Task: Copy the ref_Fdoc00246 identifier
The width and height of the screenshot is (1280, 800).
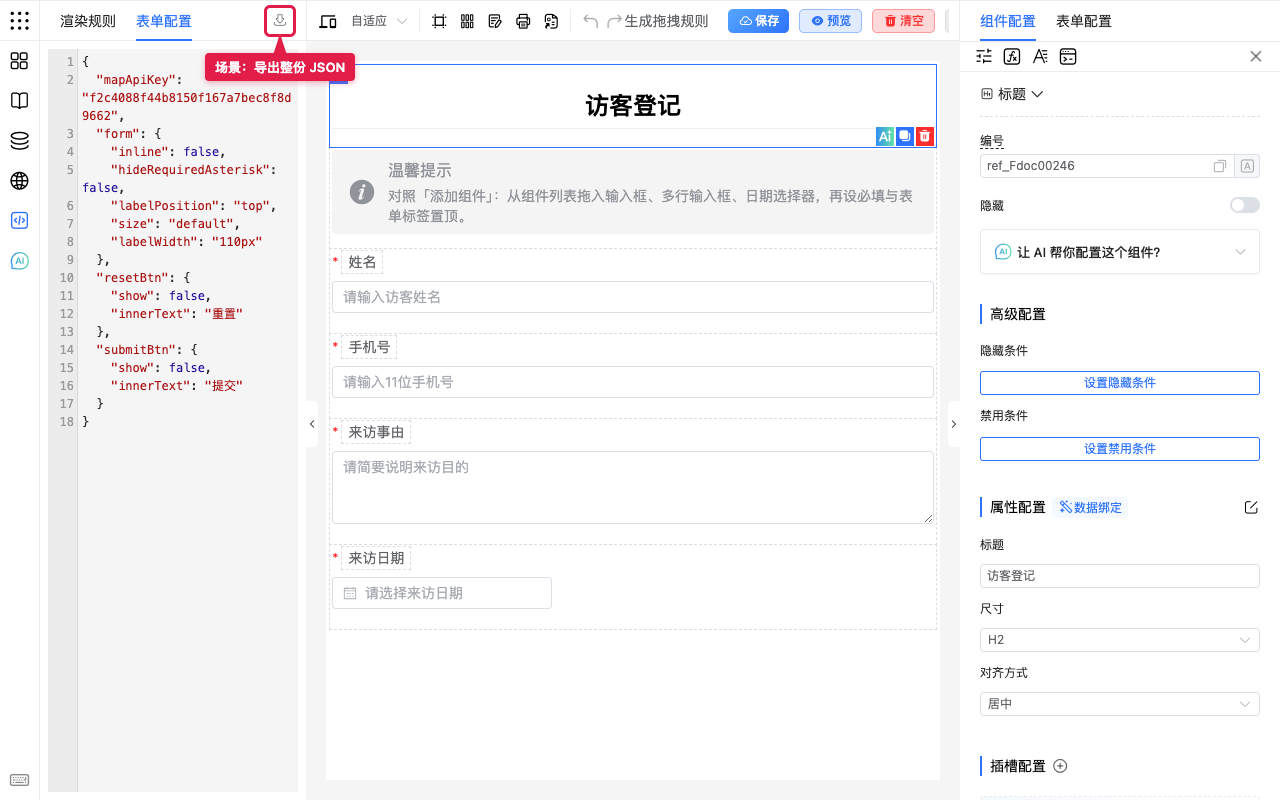Action: [1220, 166]
